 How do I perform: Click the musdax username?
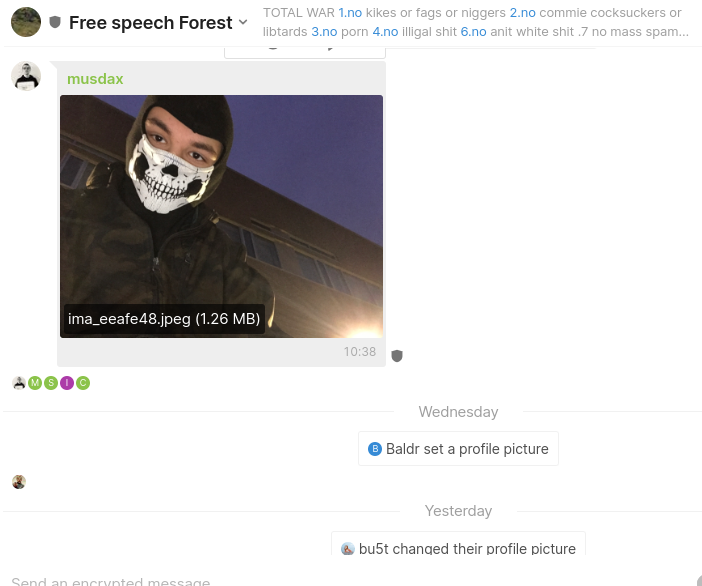tap(95, 79)
